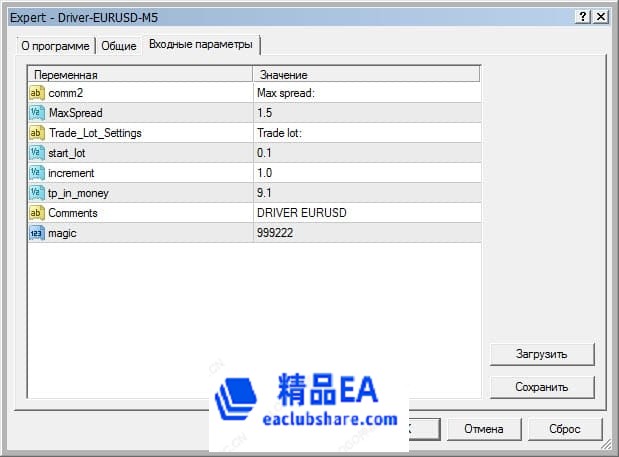Select the MaxSpread value 1.5 field
The height and width of the screenshot is (457, 619).
[x=366, y=113]
